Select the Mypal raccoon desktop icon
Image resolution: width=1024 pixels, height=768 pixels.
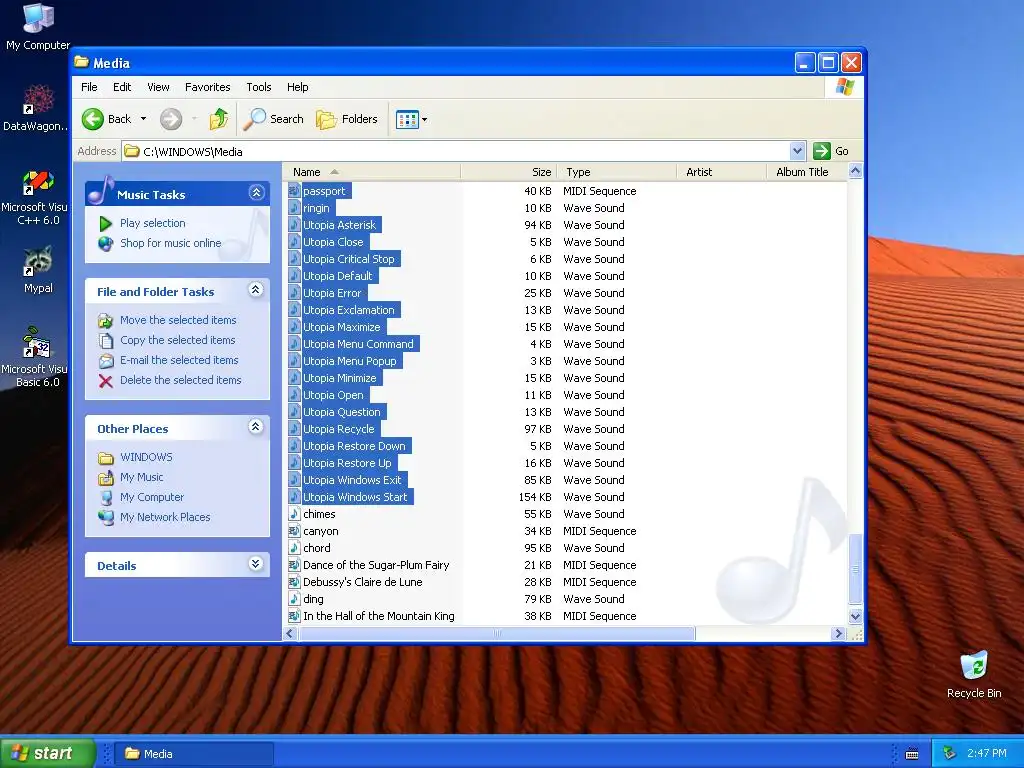(38, 262)
